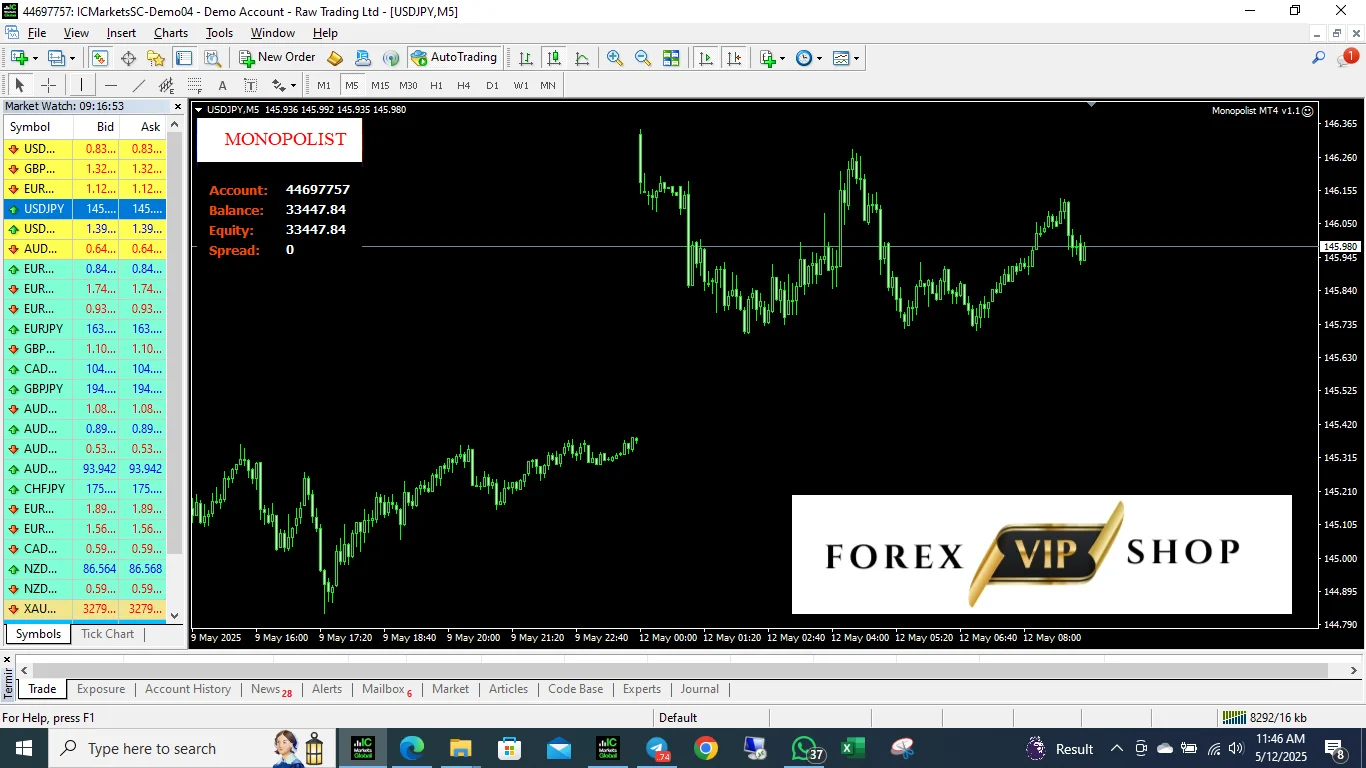The height and width of the screenshot is (768, 1366).
Task: Select the Vertical Line drawing tool
Action: click(x=81, y=85)
